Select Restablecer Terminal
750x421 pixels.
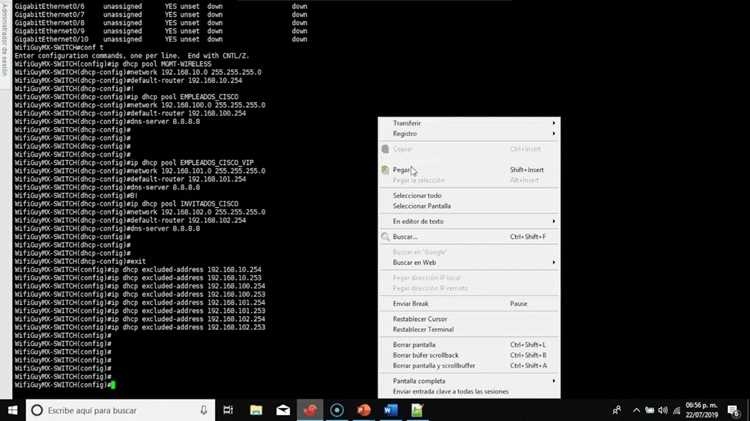click(469, 330)
